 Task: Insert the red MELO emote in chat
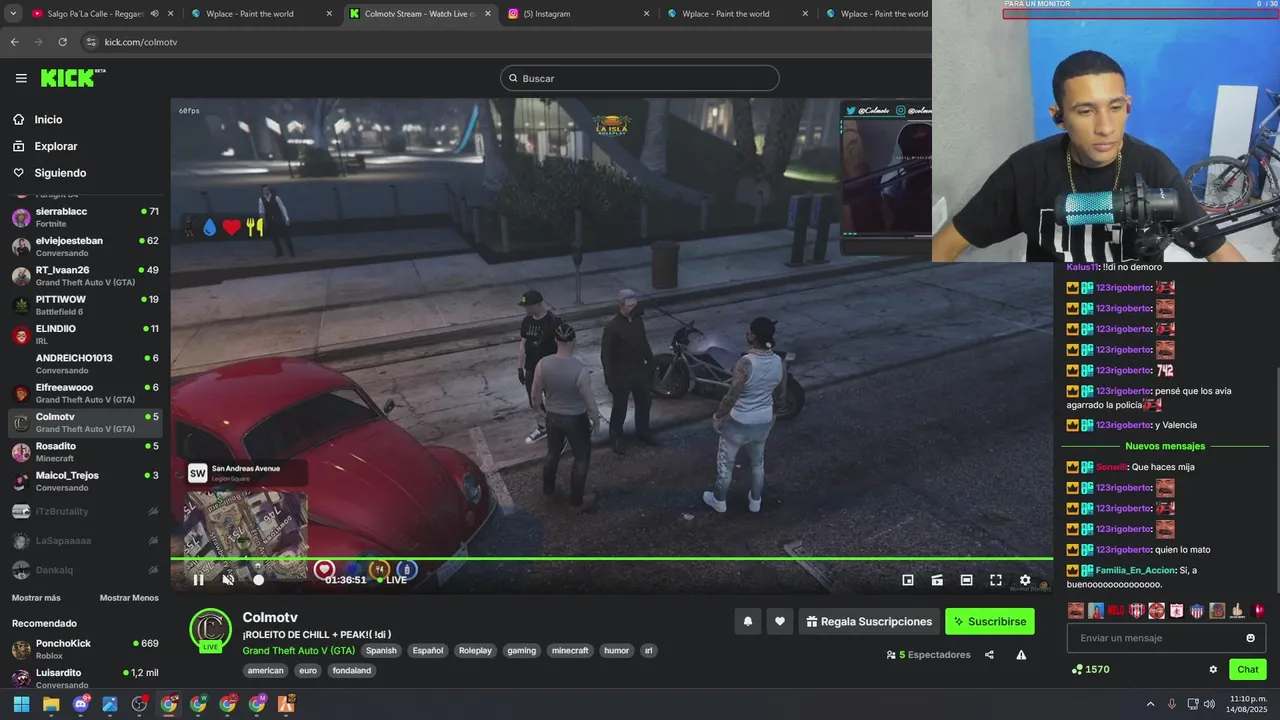(1116, 610)
